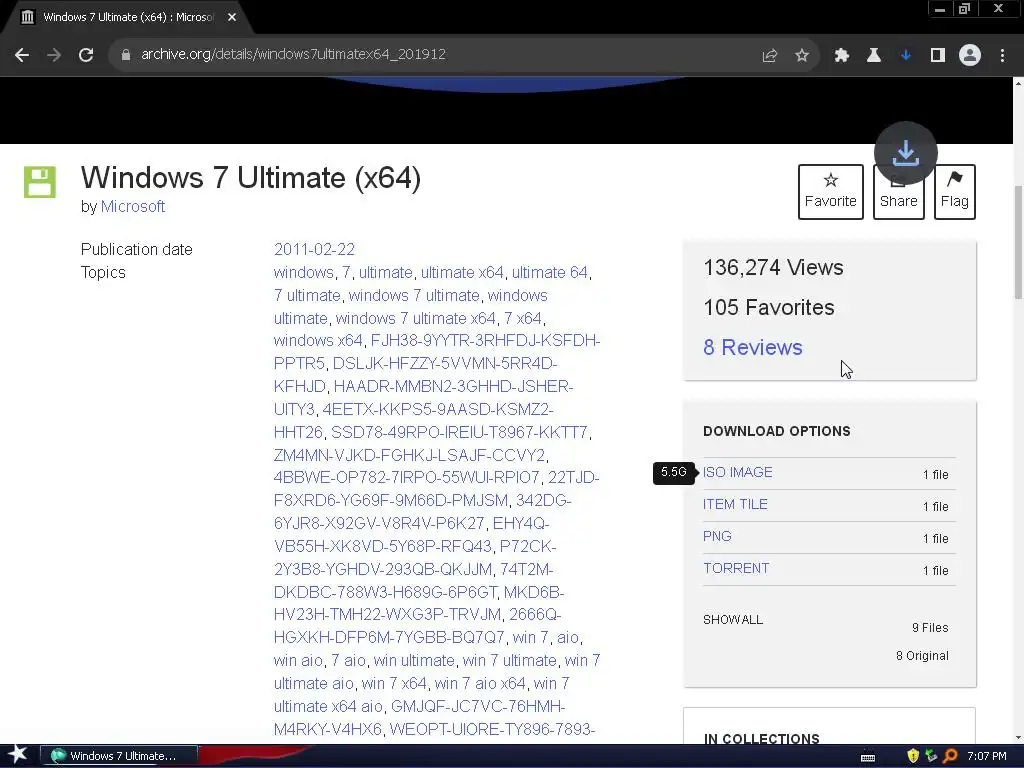Click the '136,274 Views' text

(773, 268)
